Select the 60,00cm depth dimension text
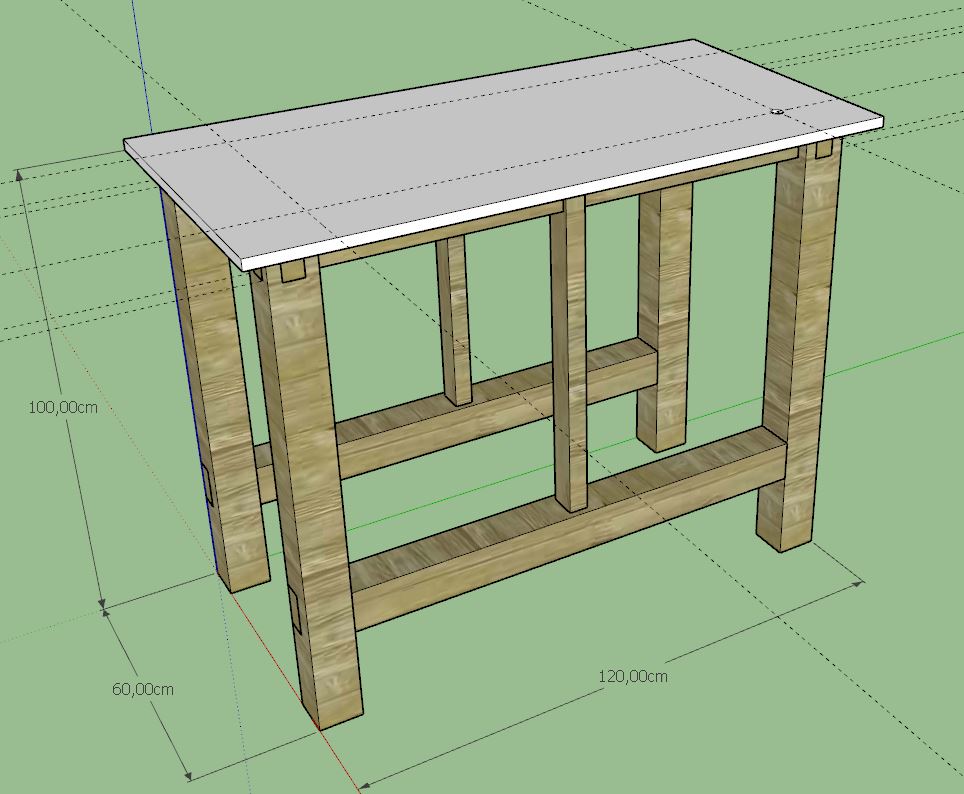This screenshot has height=794, width=964. click(142, 689)
